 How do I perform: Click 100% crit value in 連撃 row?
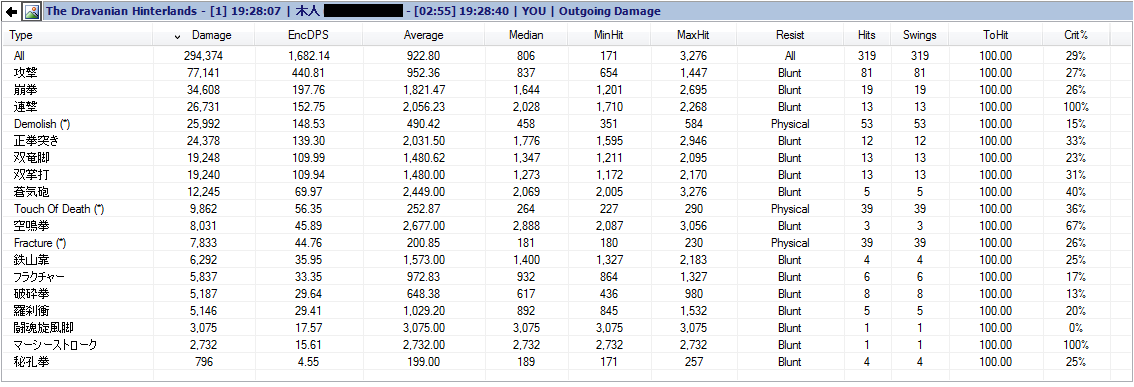pos(1075,107)
